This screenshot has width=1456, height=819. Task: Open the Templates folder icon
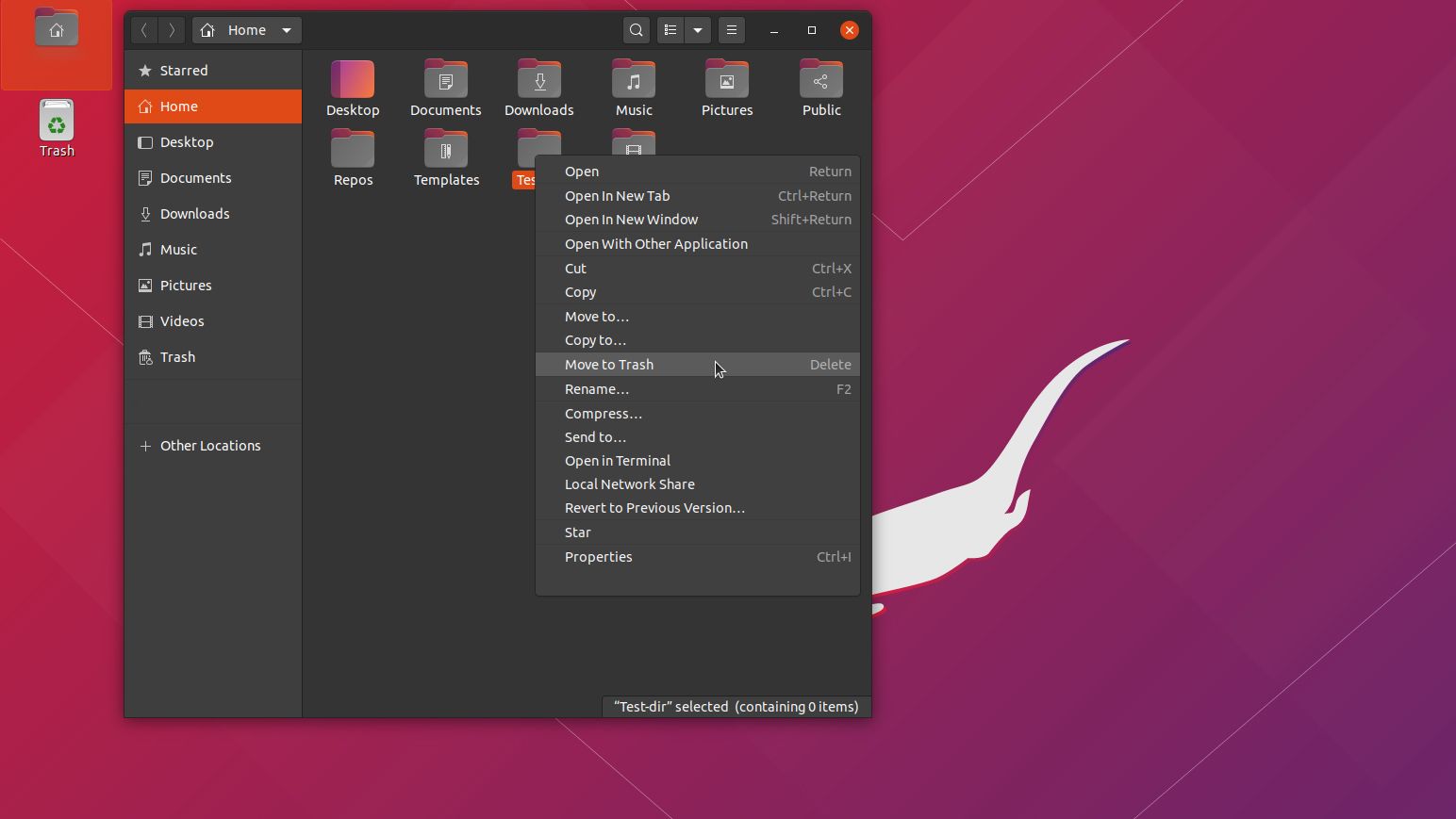click(445, 151)
